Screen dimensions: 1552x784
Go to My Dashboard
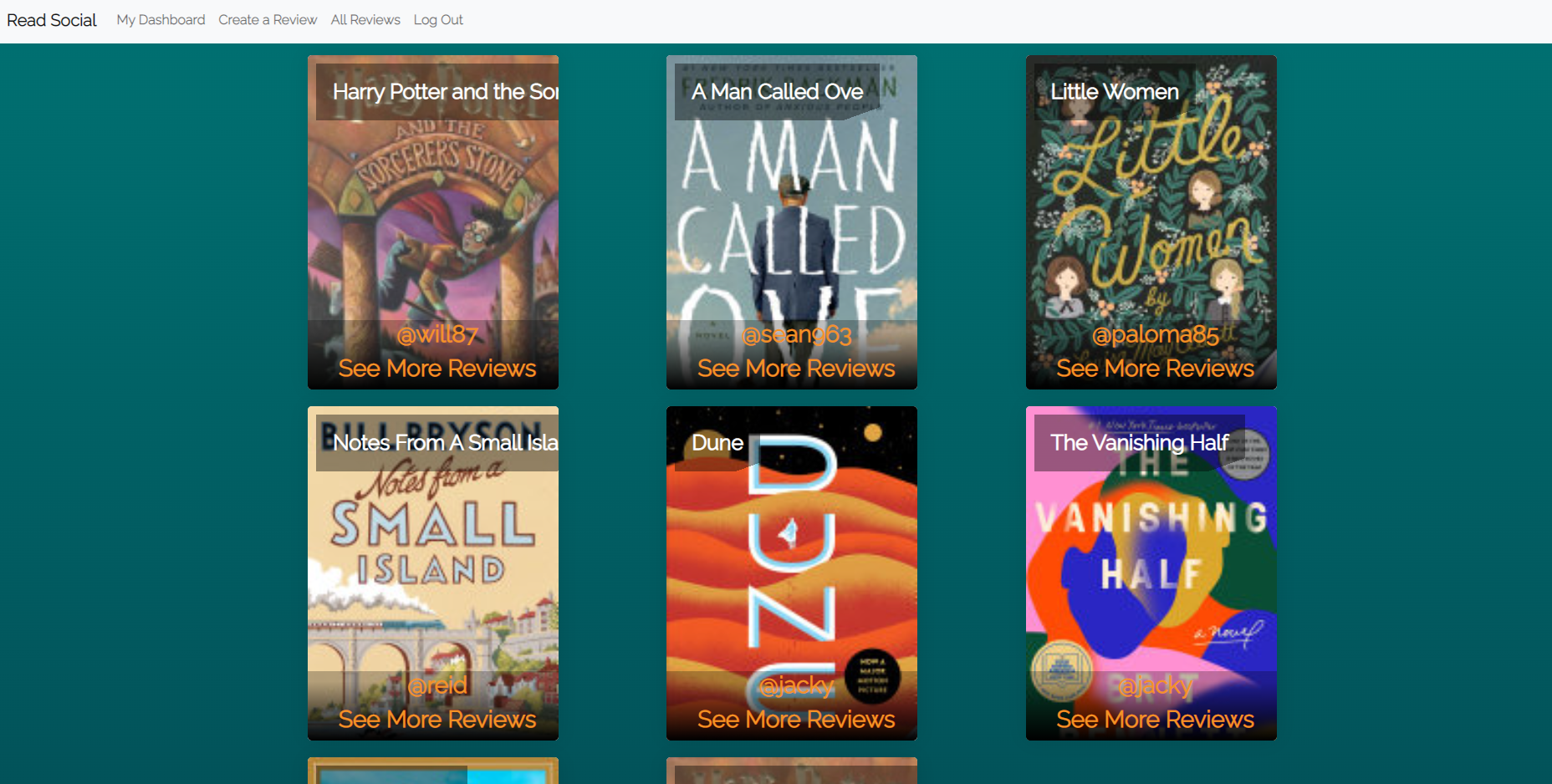pos(161,20)
